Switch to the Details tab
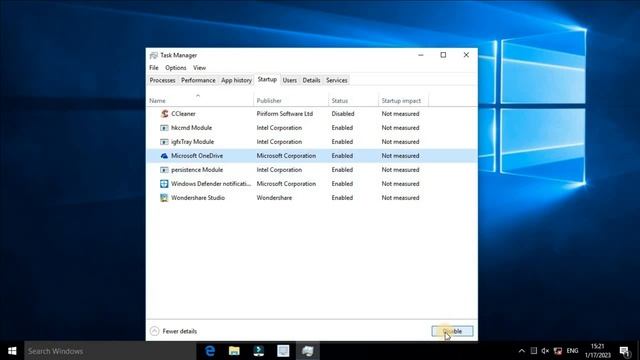The height and width of the screenshot is (360, 640). (311, 80)
